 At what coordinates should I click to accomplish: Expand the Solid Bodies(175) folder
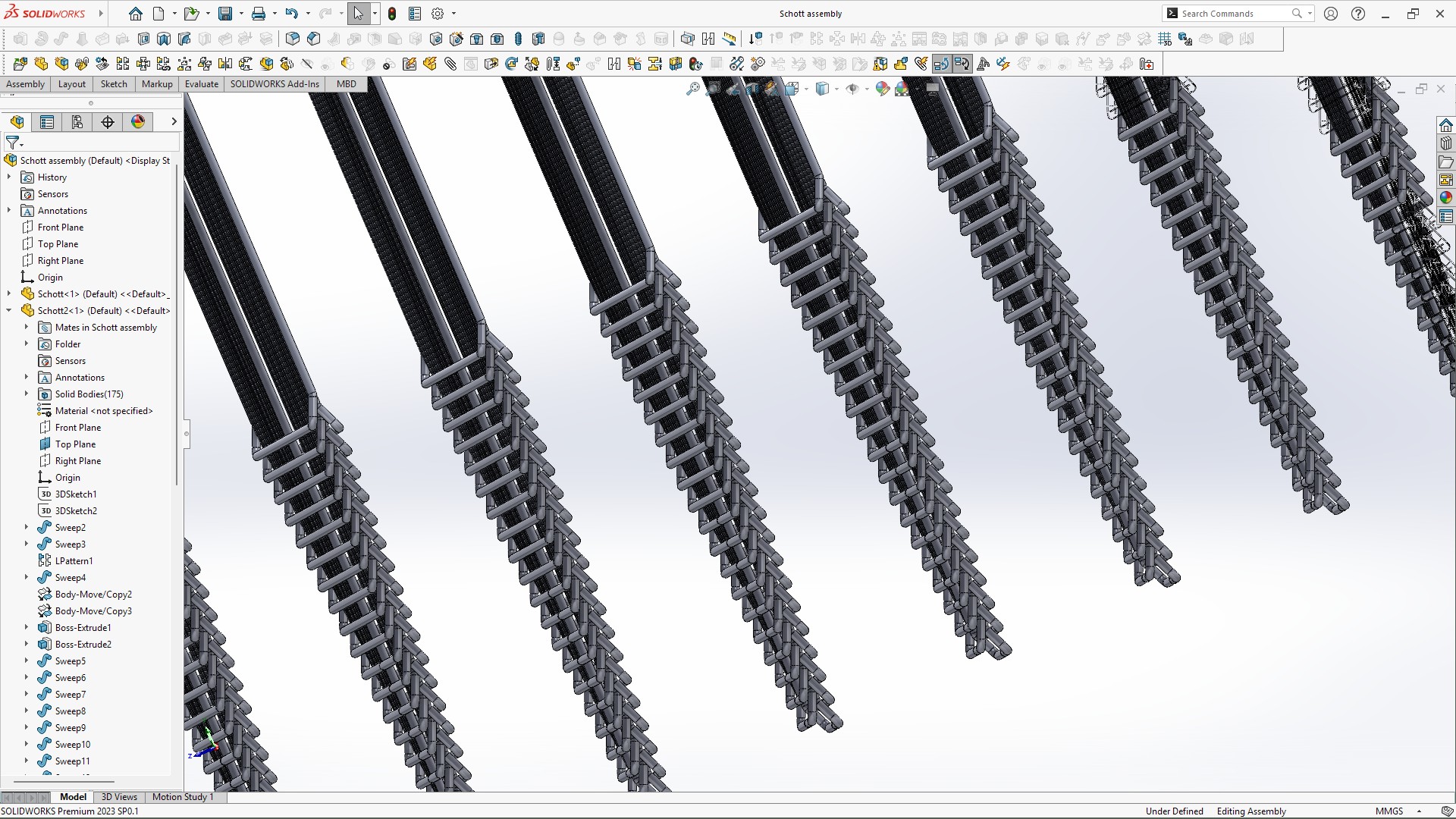coord(27,394)
